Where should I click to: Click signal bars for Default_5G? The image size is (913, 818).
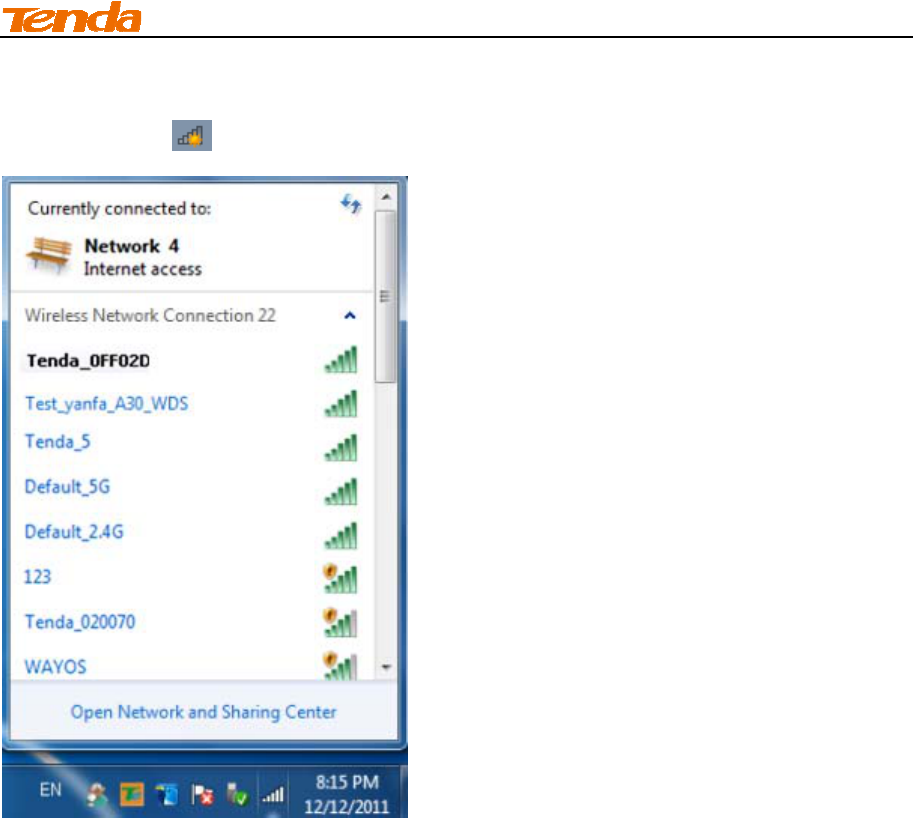[341, 492]
